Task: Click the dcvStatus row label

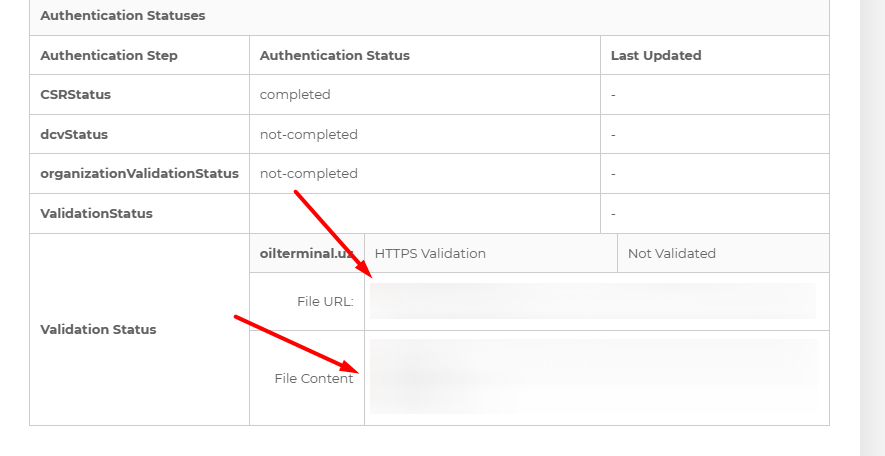Action: [74, 134]
